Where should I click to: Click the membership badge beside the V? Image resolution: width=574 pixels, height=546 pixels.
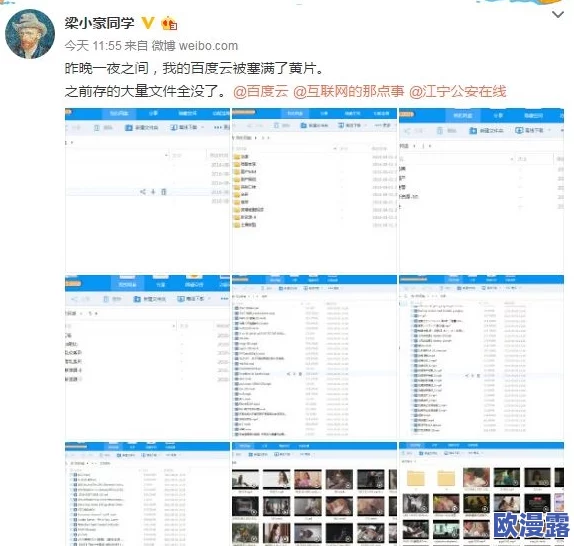pos(169,23)
